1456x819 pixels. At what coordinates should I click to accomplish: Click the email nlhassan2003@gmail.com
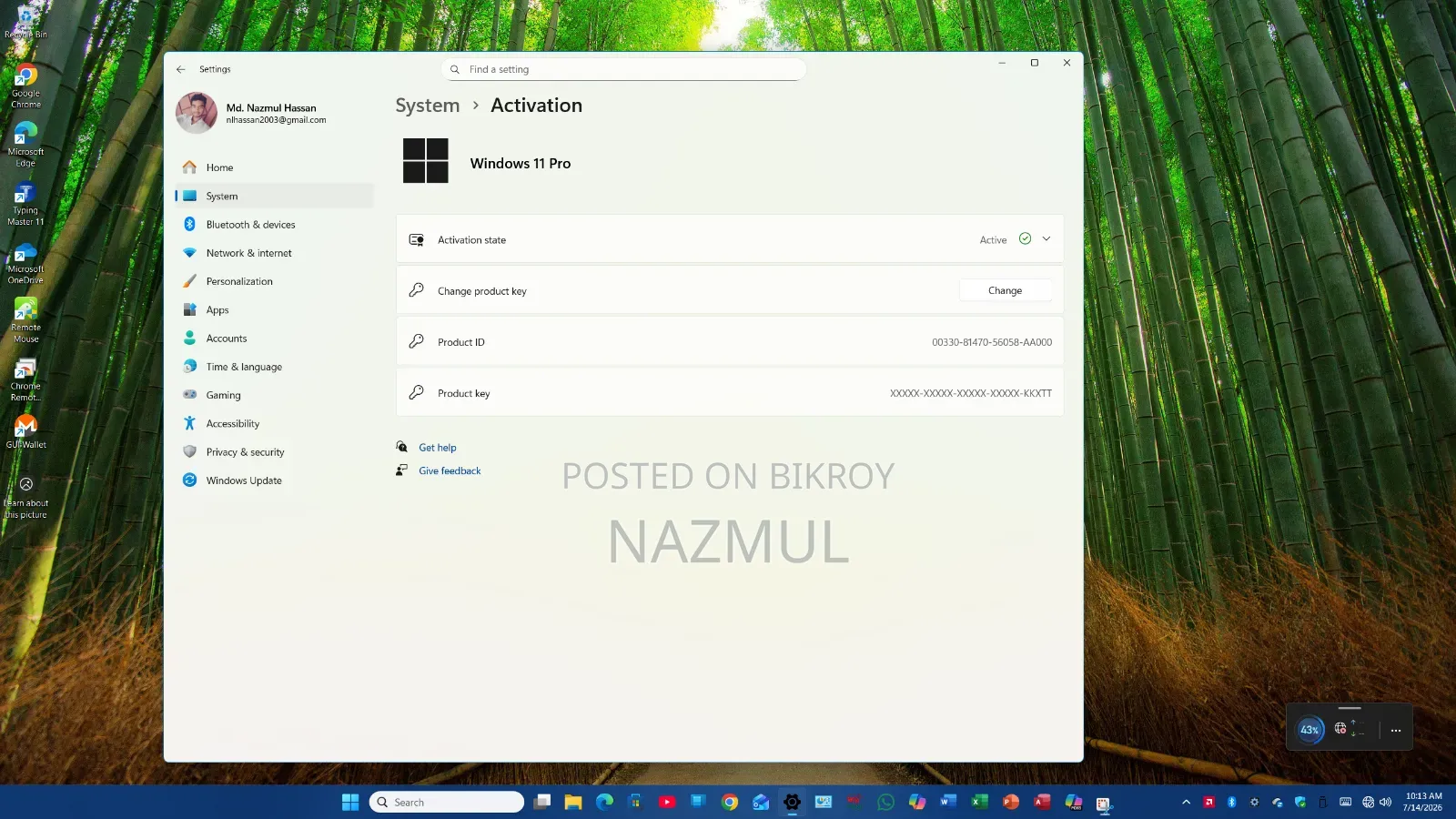click(x=276, y=120)
